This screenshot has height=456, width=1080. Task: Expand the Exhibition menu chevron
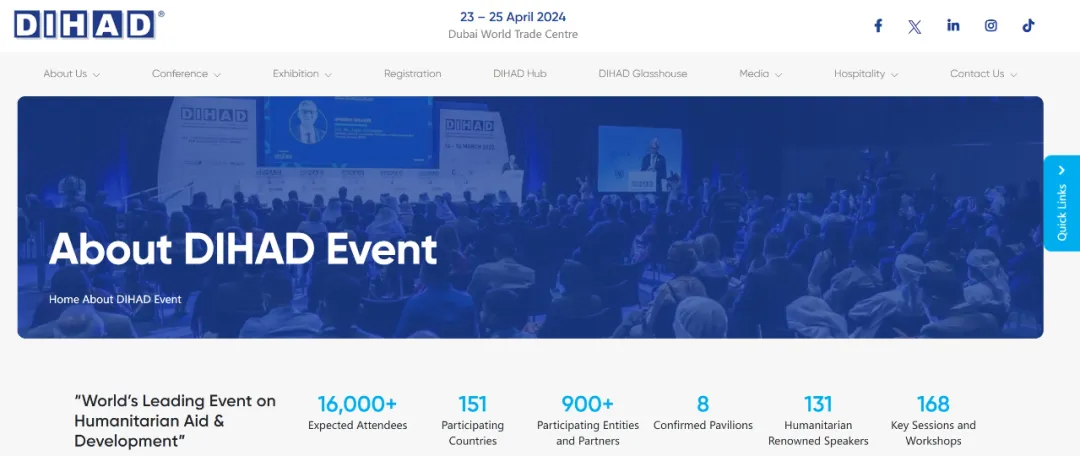(x=328, y=74)
